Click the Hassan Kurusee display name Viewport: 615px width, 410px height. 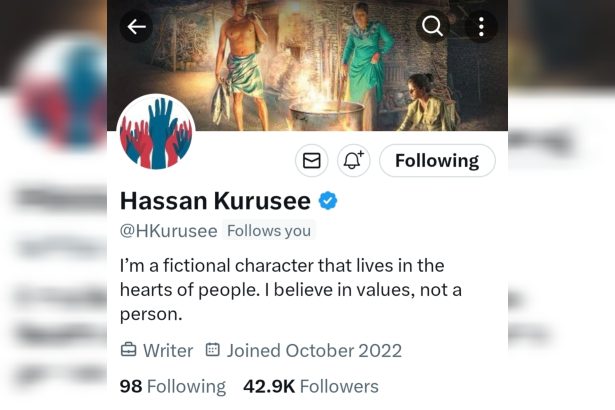point(215,201)
